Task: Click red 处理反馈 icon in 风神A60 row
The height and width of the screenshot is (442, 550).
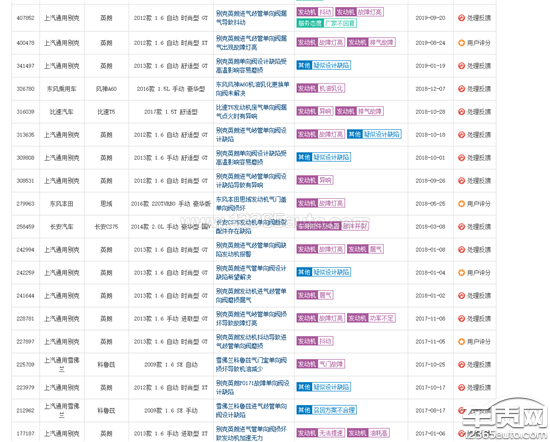Action: 462,89
